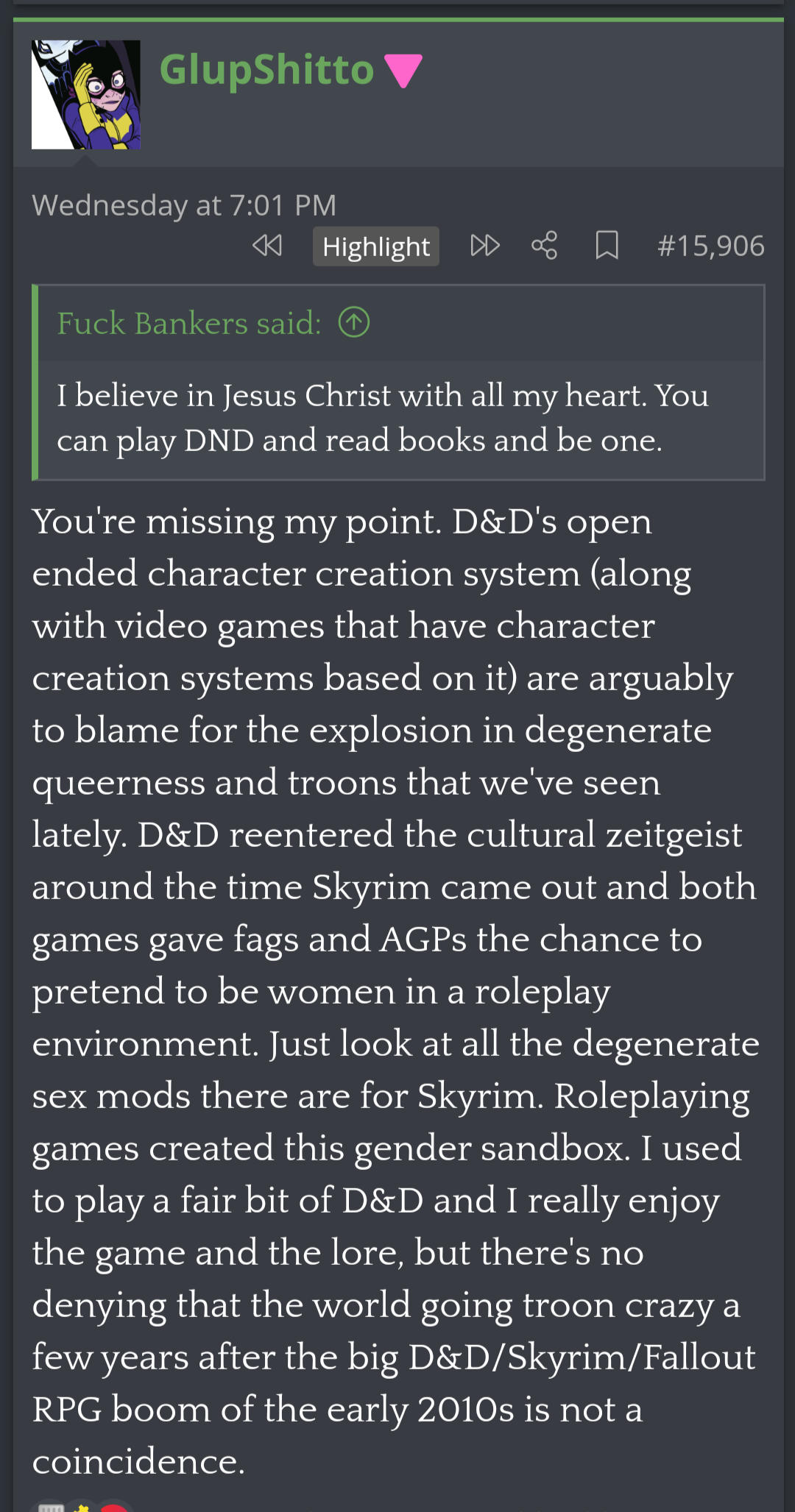Open the "Fuck Bankers said:" quote source
This screenshot has height=1512, width=795.
[x=189, y=323]
